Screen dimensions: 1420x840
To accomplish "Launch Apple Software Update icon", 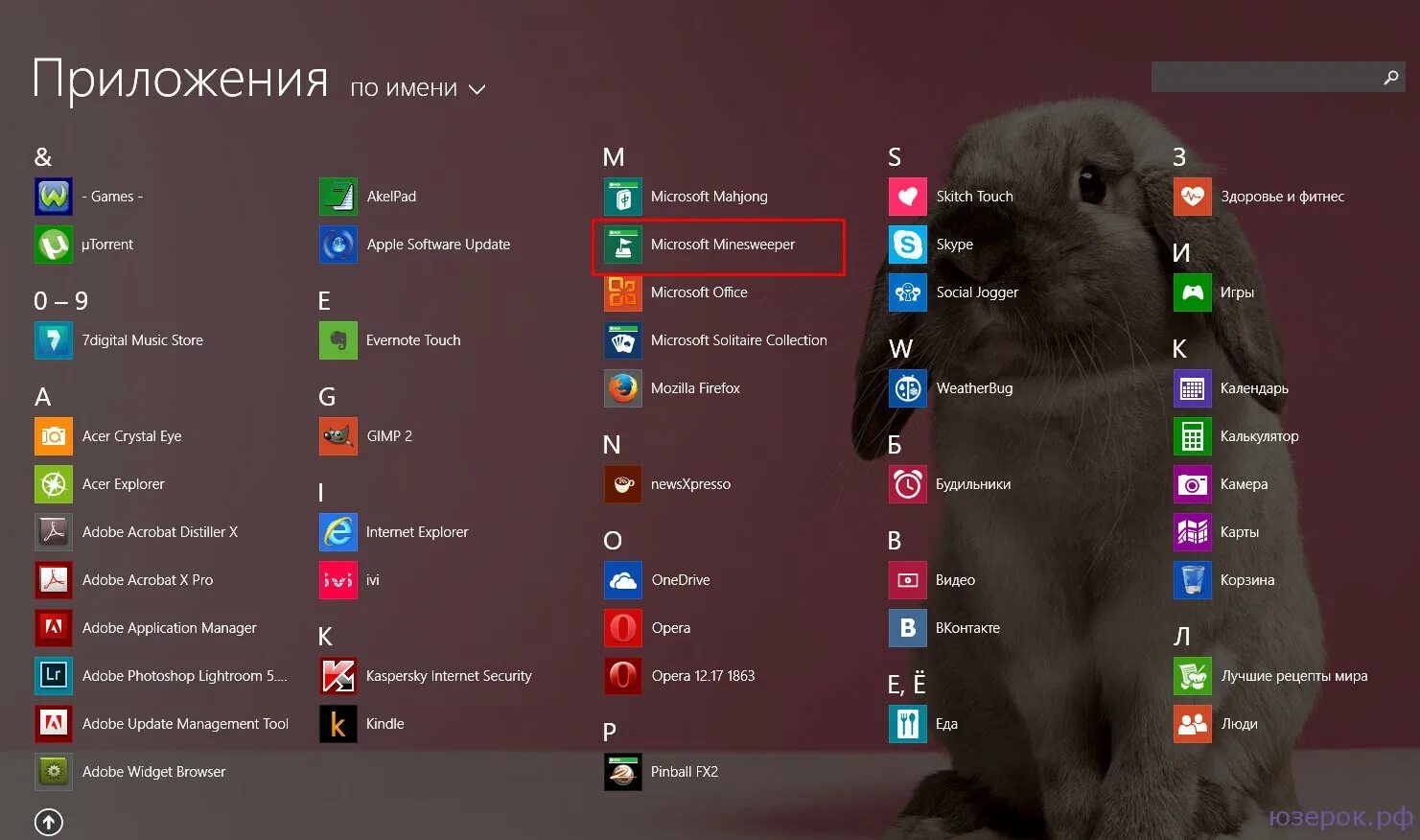I will point(338,245).
